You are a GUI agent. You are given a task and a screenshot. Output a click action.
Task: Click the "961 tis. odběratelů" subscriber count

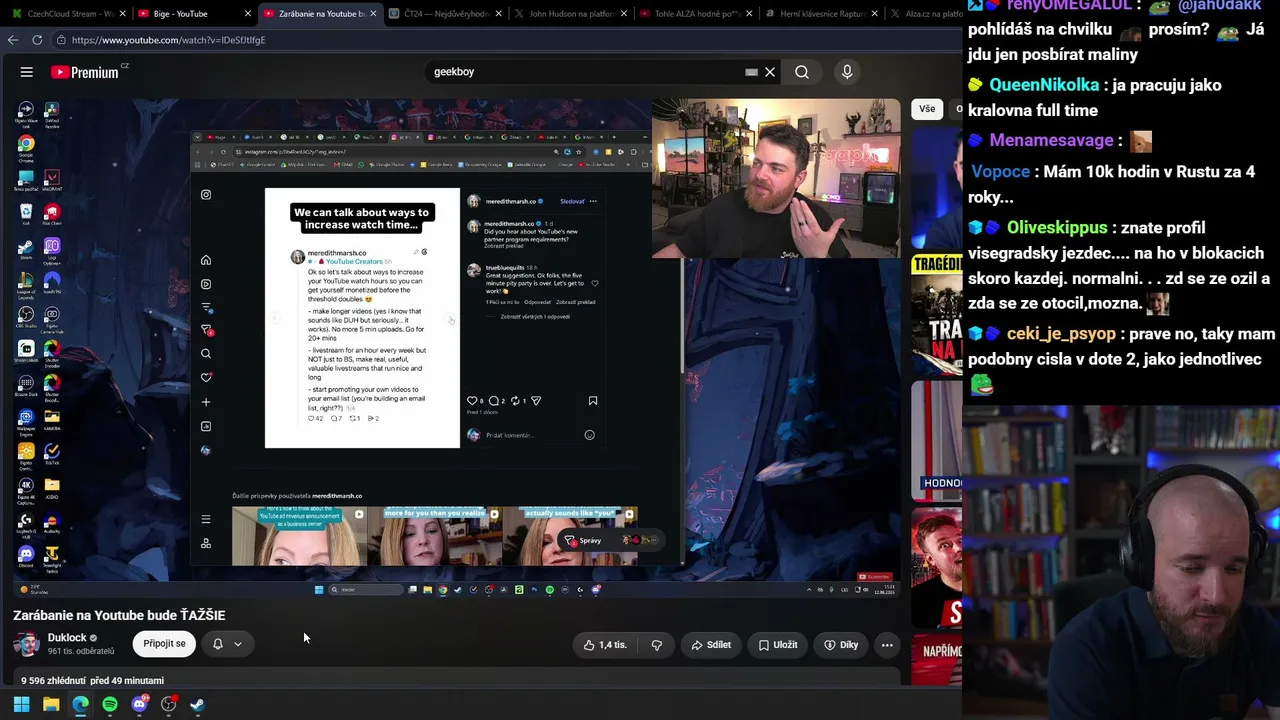[x=81, y=652]
